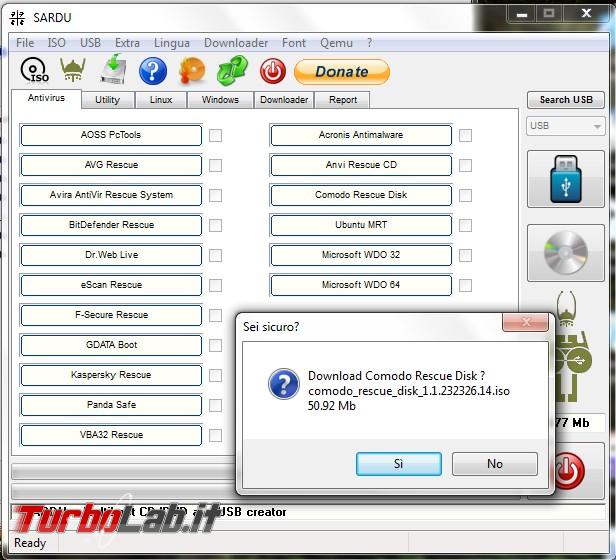Expand the USB drive dropdown
The width and height of the screenshot is (616, 560).
click(566, 126)
